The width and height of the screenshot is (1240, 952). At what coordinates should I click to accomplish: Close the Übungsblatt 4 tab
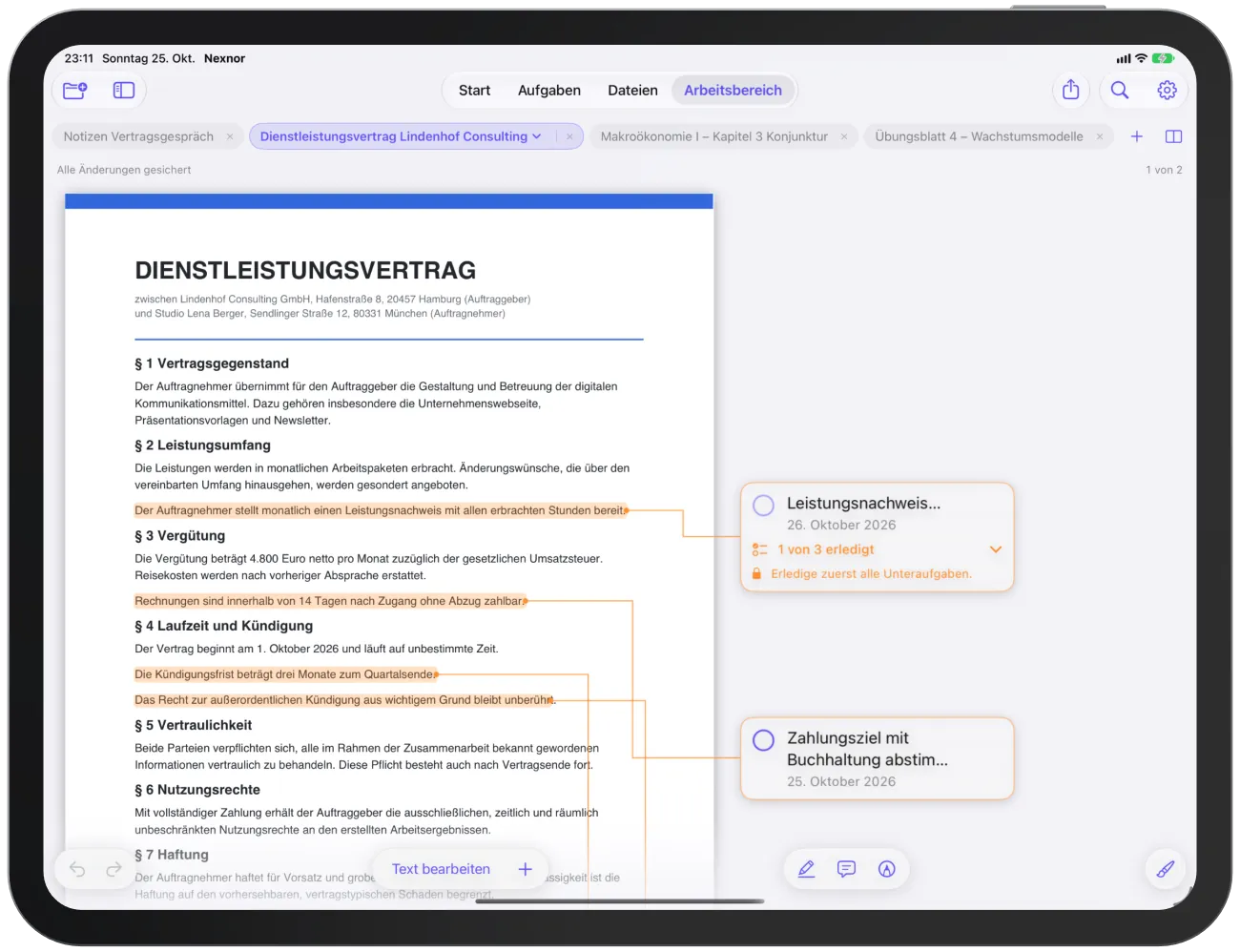click(x=1100, y=136)
